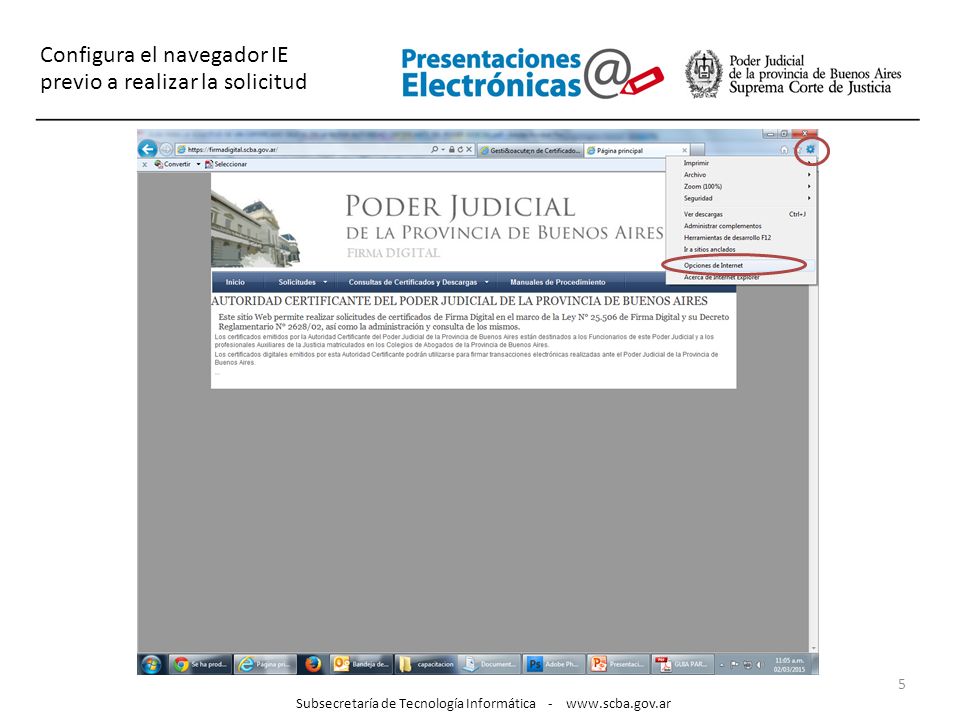Open Seguridad submenu in Tools menu
This screenshot has width=960, height=720.
(741, 198)
